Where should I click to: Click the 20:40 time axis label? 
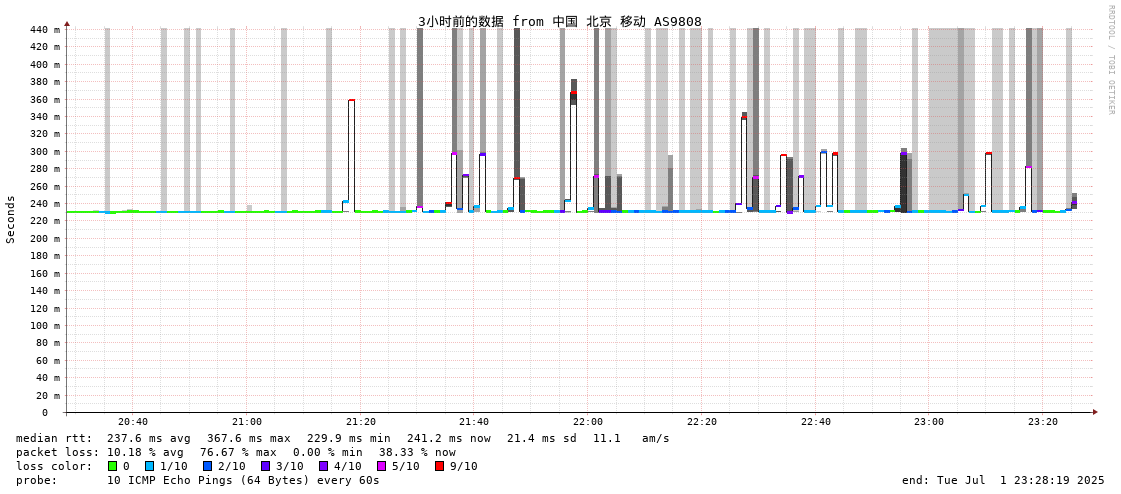133,423
